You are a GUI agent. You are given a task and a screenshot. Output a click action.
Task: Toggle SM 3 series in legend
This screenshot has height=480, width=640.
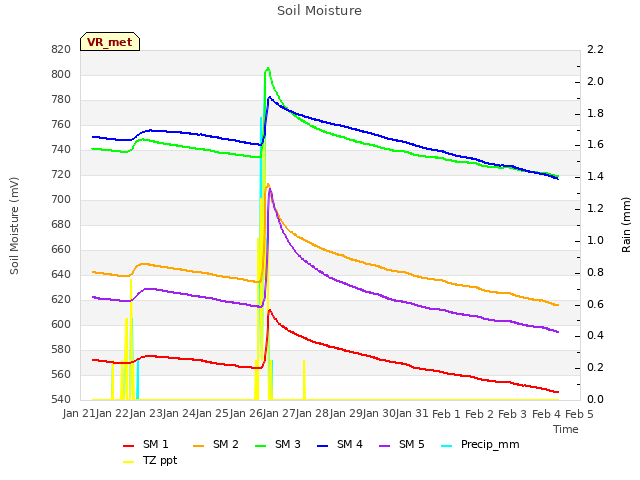click(278, 444)
